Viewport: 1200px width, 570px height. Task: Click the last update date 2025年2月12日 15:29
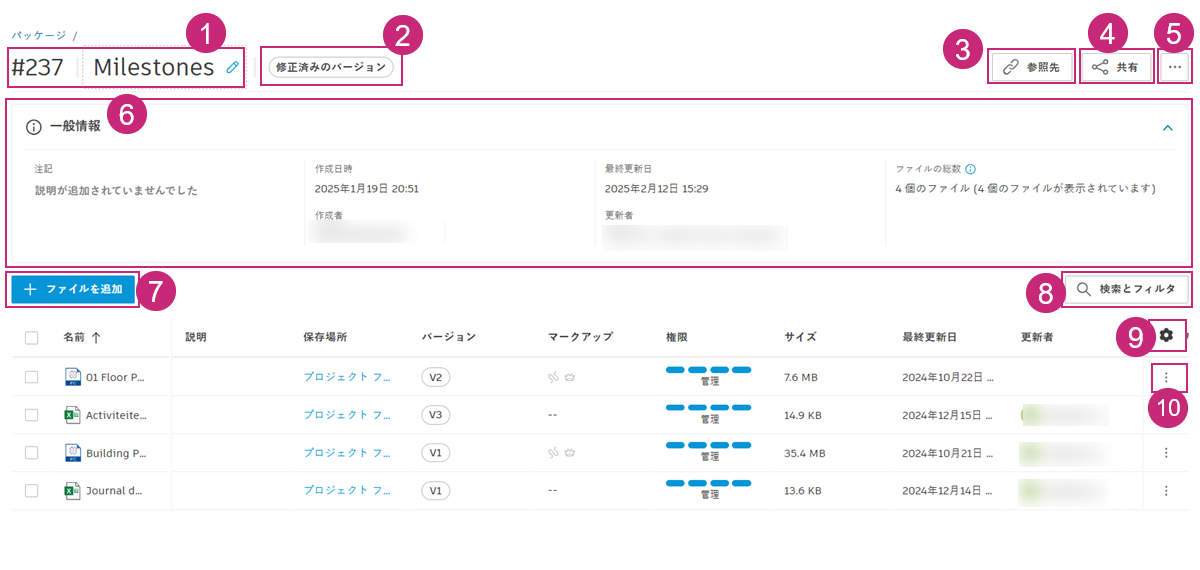[x=657, y=189]
